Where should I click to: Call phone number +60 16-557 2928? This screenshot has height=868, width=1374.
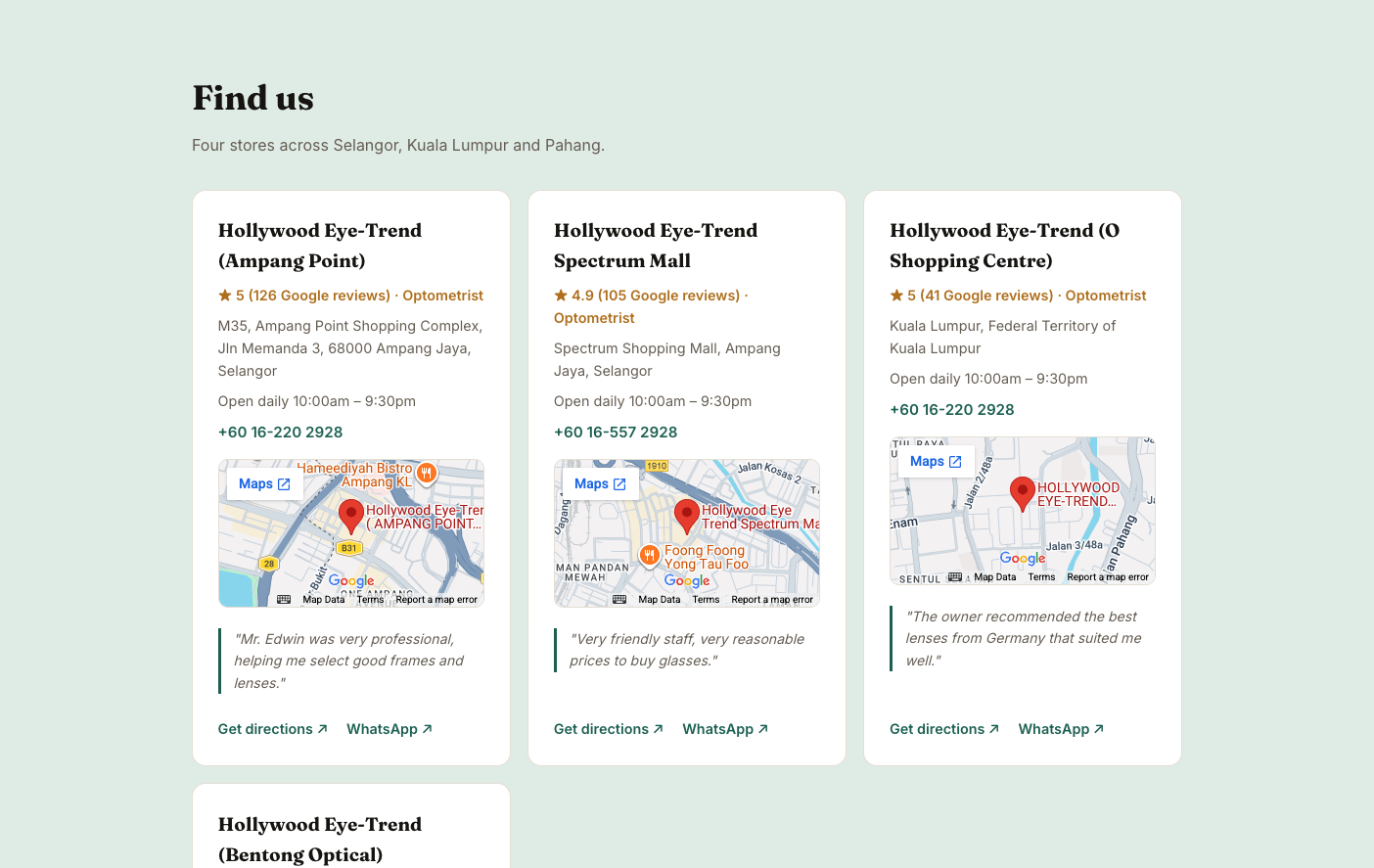(x=616, y=433)
